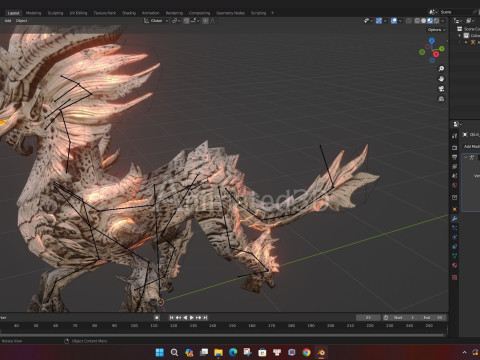Open File Explorer from the Windows taskbar
Viewport: 480px width, 360px height.
[218, 352]
